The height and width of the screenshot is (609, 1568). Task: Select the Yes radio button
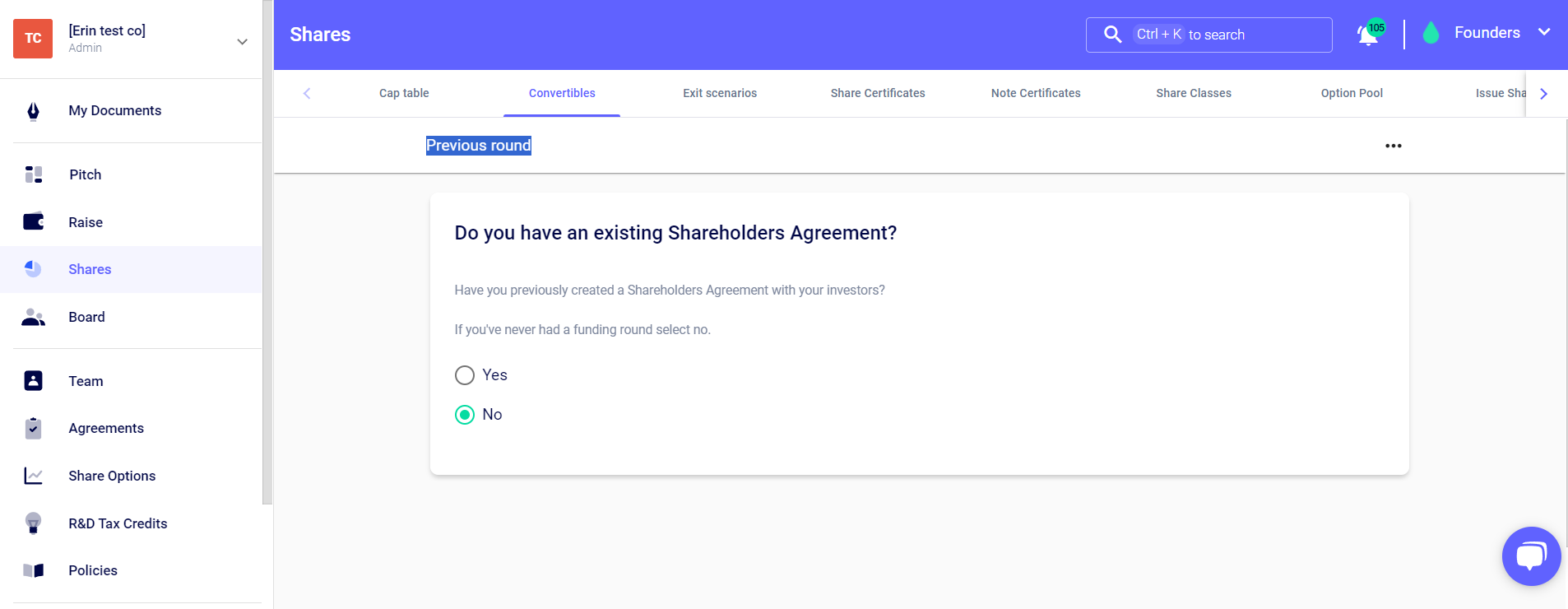click(465, 375)
